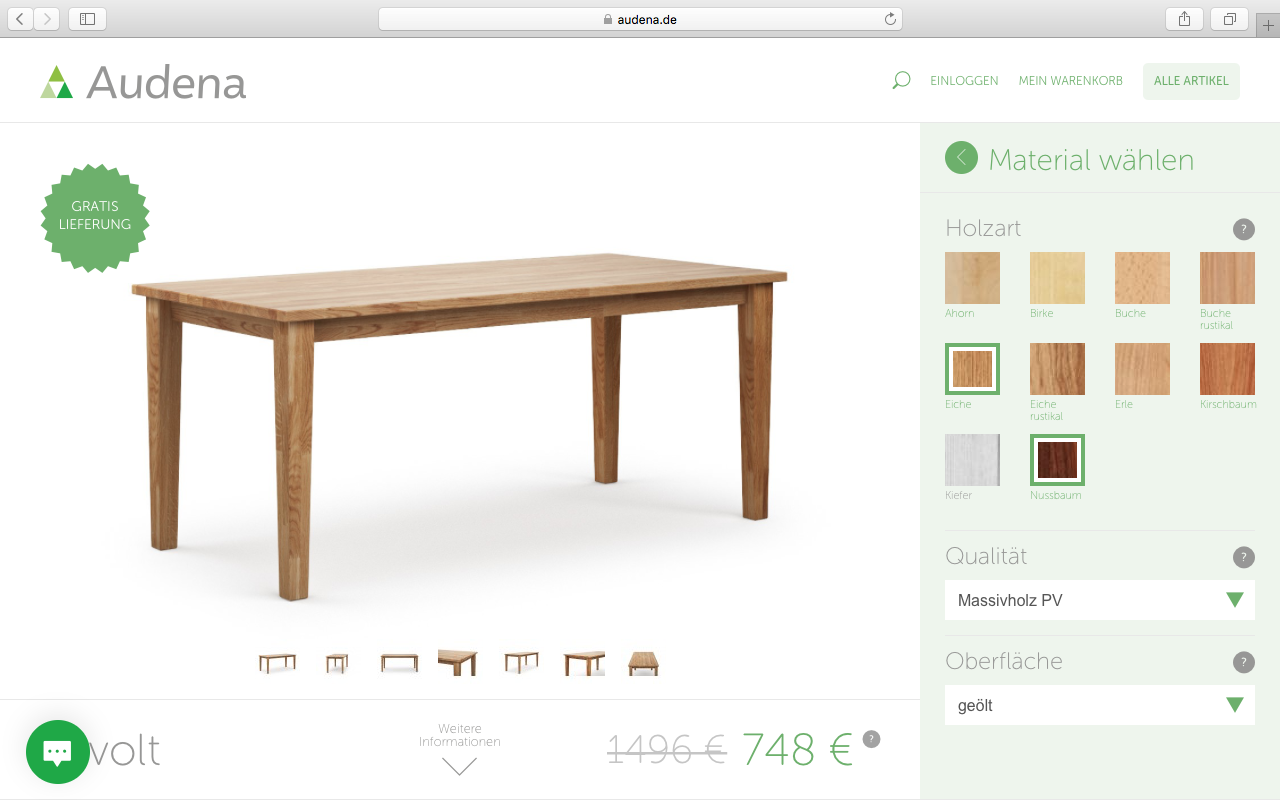Open the help icon beside Qualität
This screenshot has height=800, width=1280.
point(1243,557)
